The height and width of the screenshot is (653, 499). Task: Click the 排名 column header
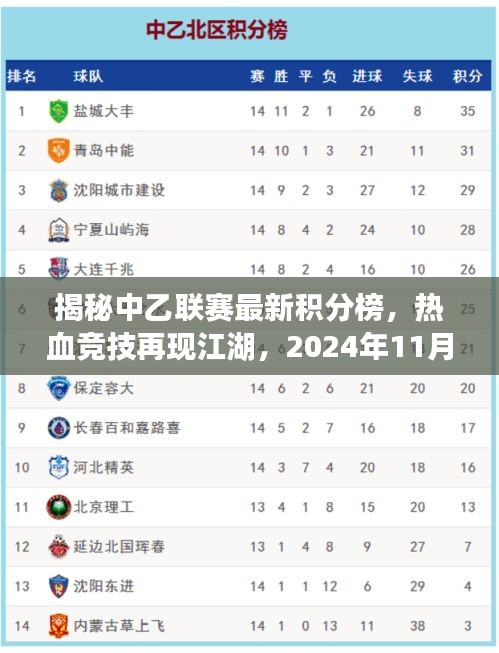(22, 76)
